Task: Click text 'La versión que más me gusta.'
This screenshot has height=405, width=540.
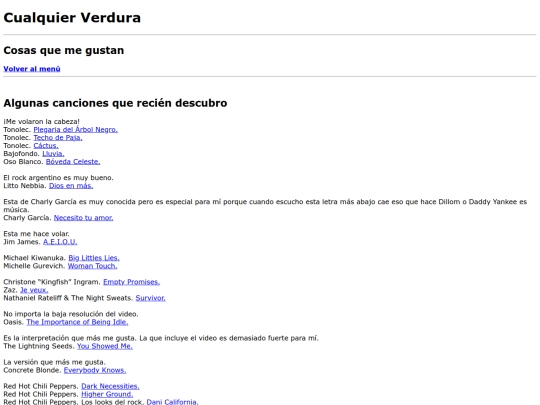Action: (55, 362)
